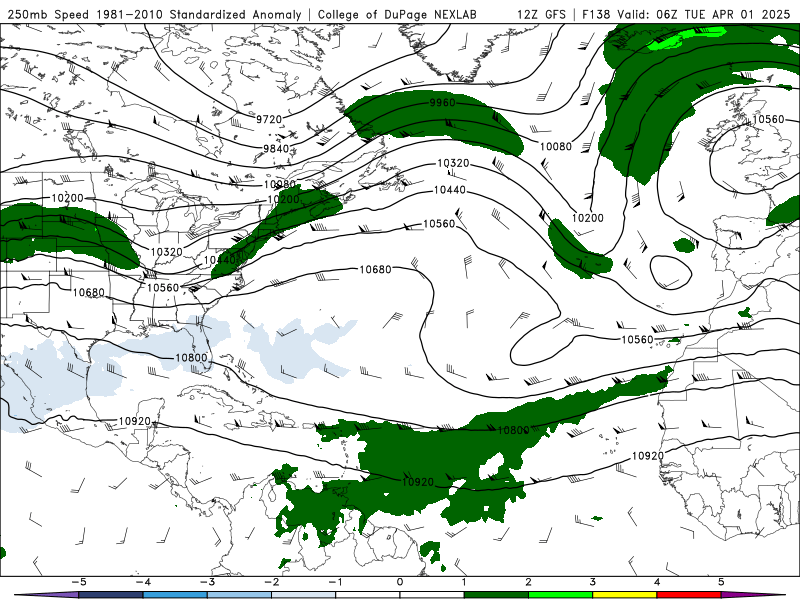Viewport: 800px width, 600px height.
Task: Click the "10920" contour label over Yucatan
Action: click(x=135, y=421)
